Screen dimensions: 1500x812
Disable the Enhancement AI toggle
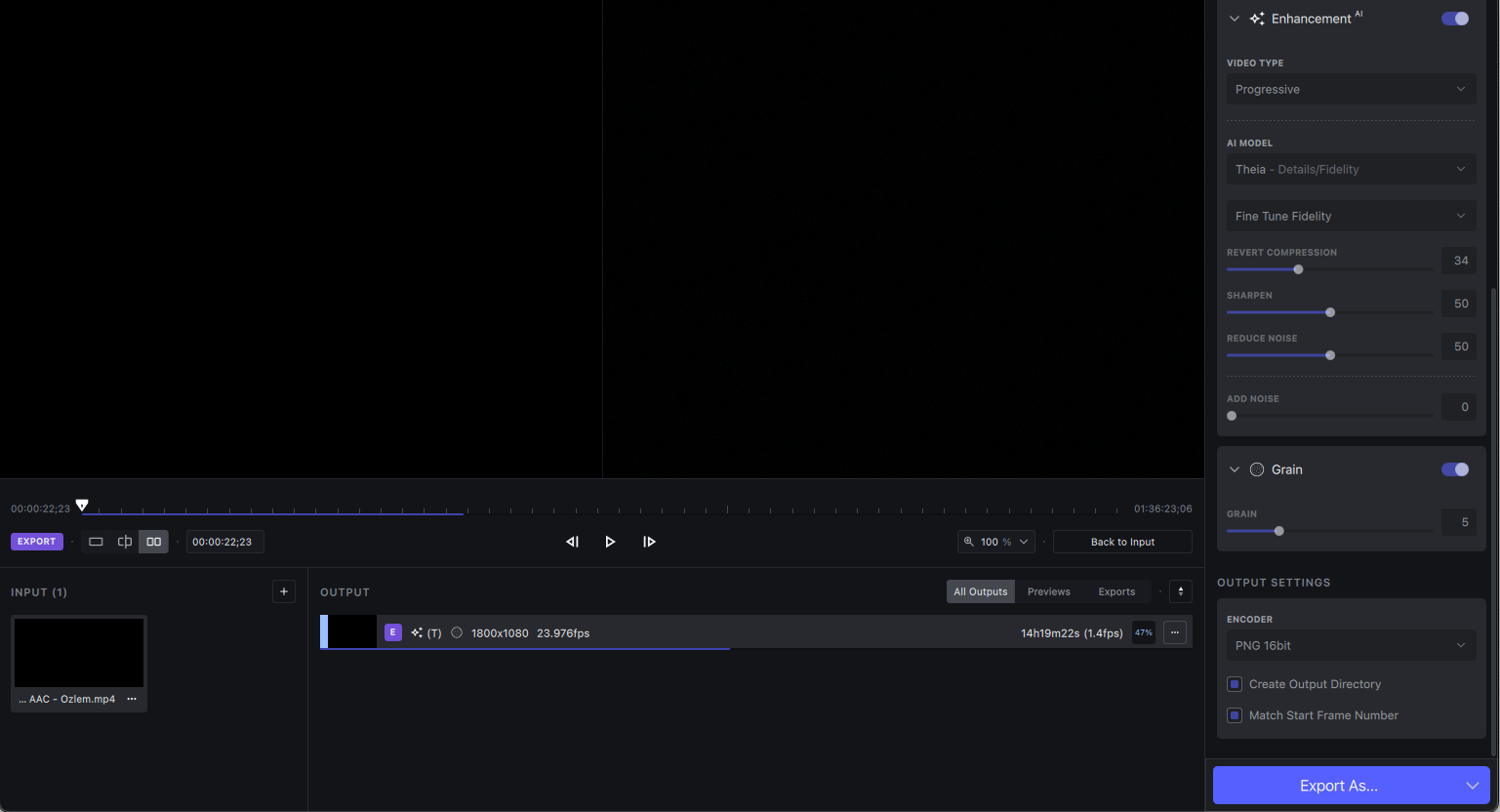1454,19
